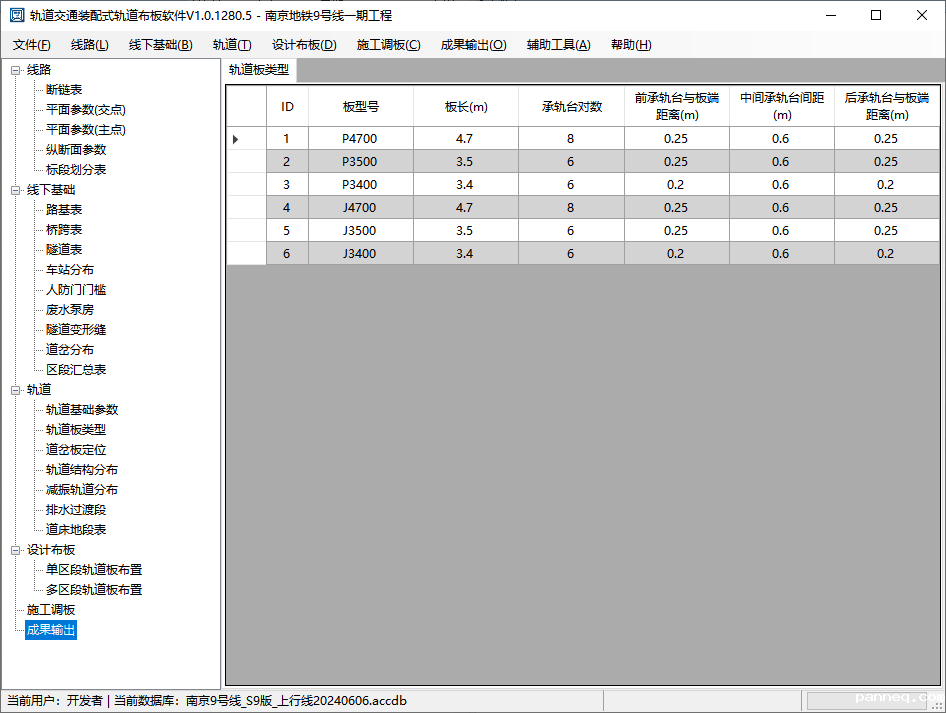Click the 施工调板 tree node
The height and width of the screenshot is (713, 946).
(51, 610)
